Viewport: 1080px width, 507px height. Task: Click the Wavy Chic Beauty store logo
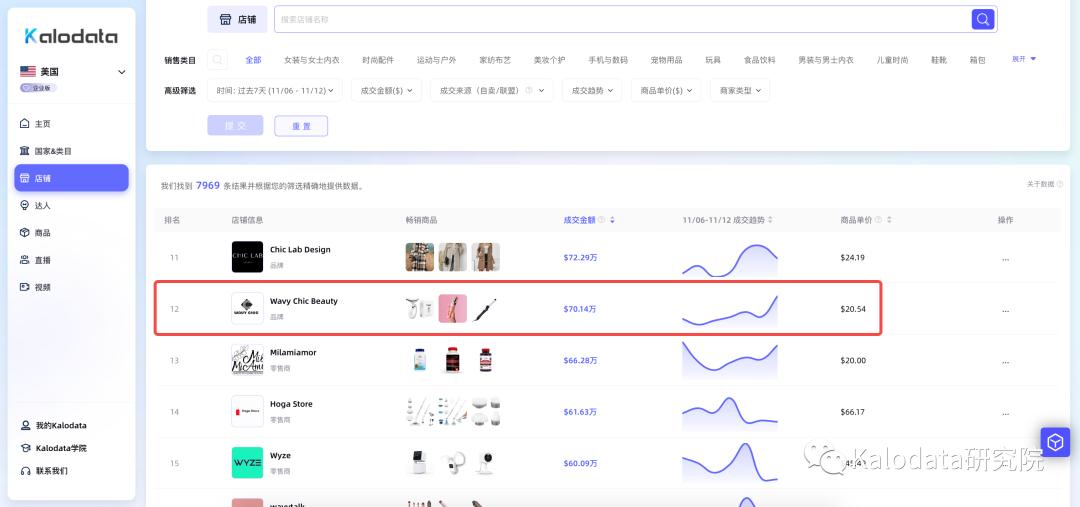[247, 309]
